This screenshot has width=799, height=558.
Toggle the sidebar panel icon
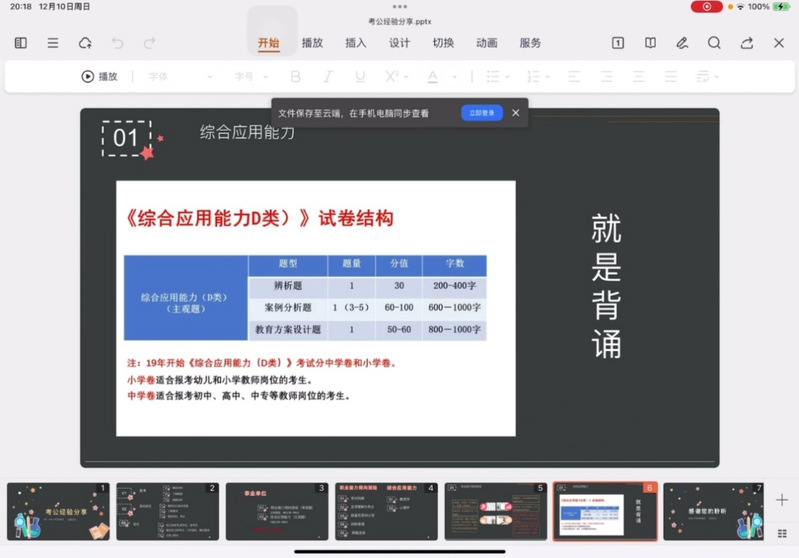click(x=20, y=43)
